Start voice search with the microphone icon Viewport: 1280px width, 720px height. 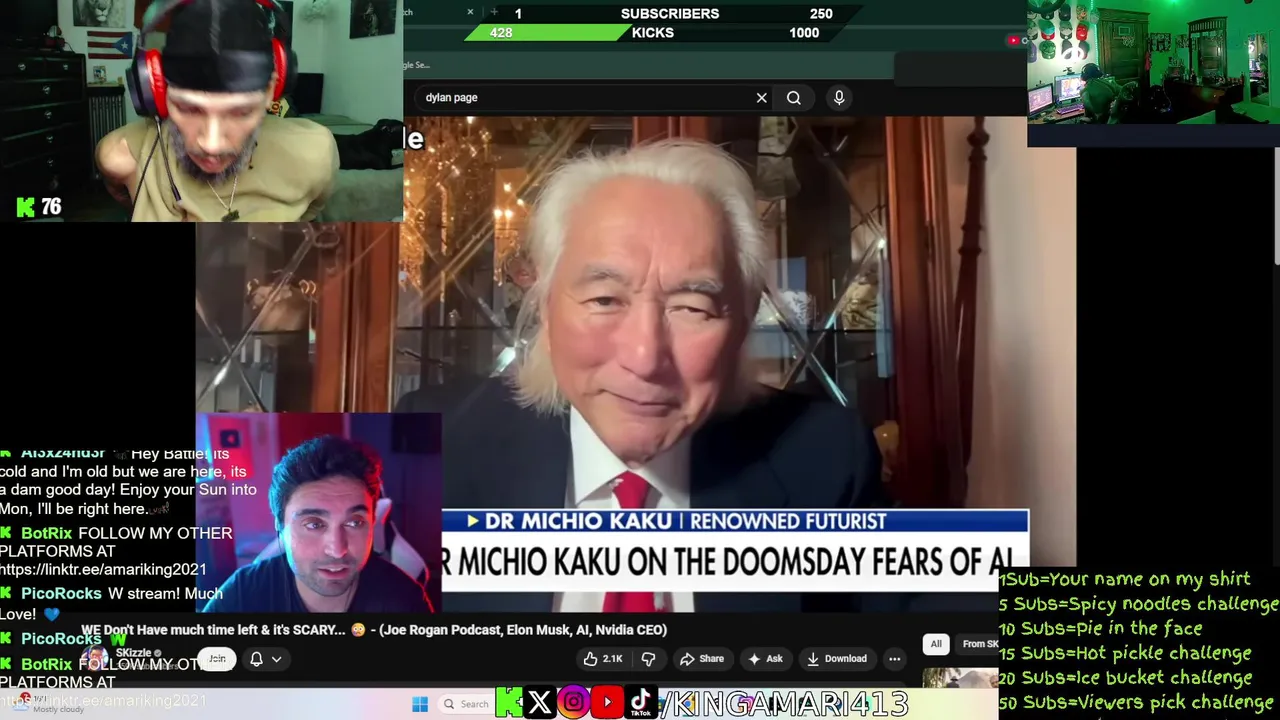pos(839,97)
